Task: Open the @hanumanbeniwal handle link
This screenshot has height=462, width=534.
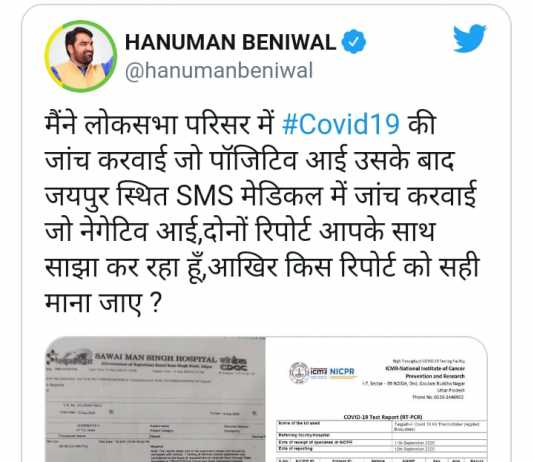Action: click(x=219, y=71)
